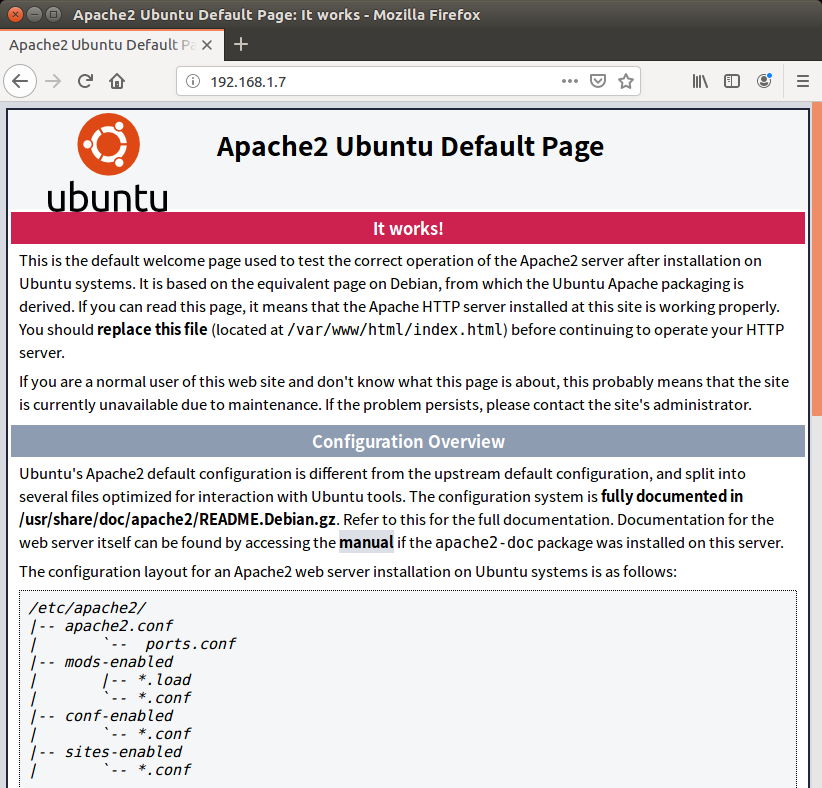The height and width of the screenshot is (788, 822).
Task: Open the page actions three-dot menu
Action: point(569,81)
